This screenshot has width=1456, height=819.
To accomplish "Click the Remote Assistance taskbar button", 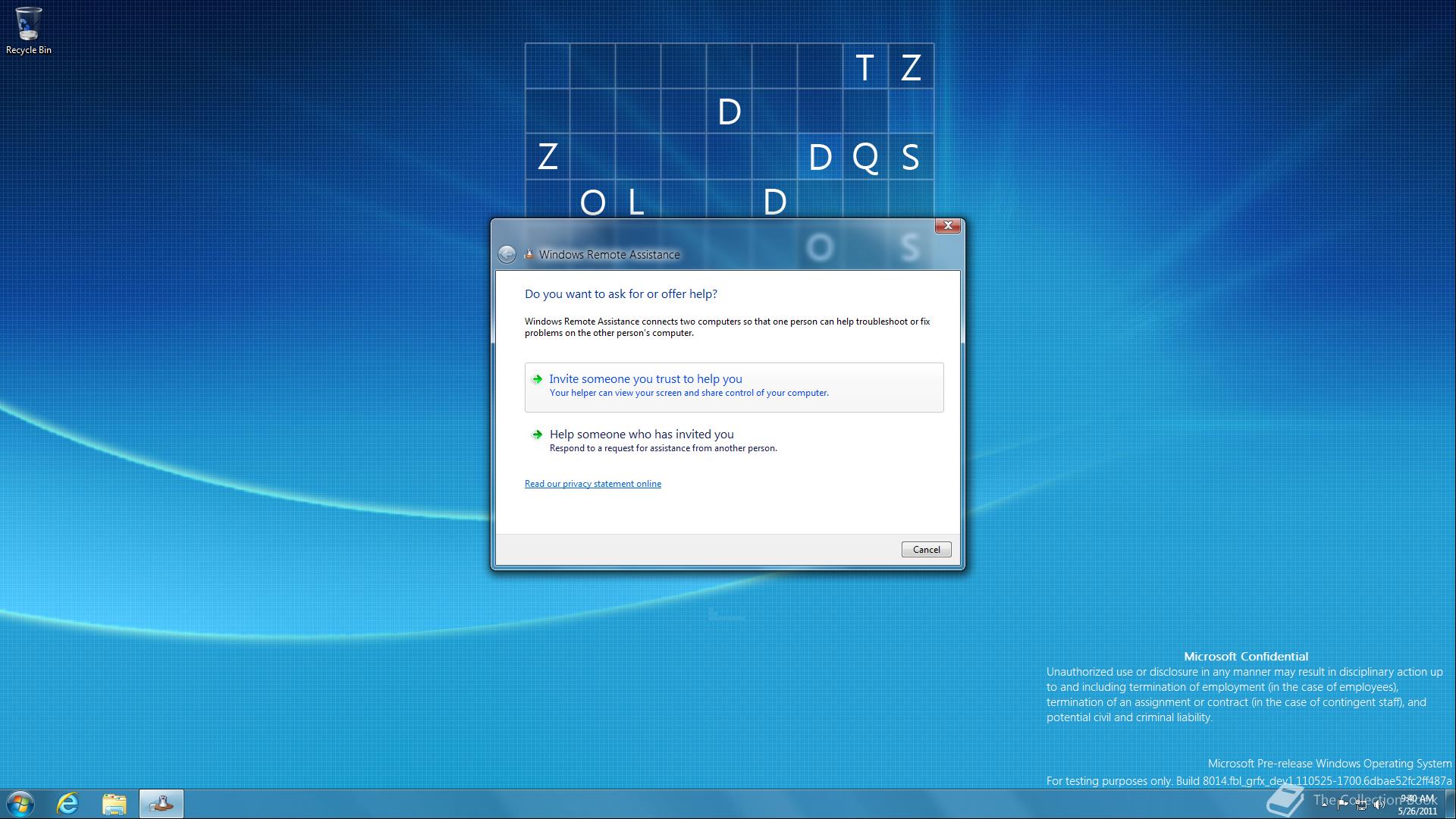I will click(161, 804).
